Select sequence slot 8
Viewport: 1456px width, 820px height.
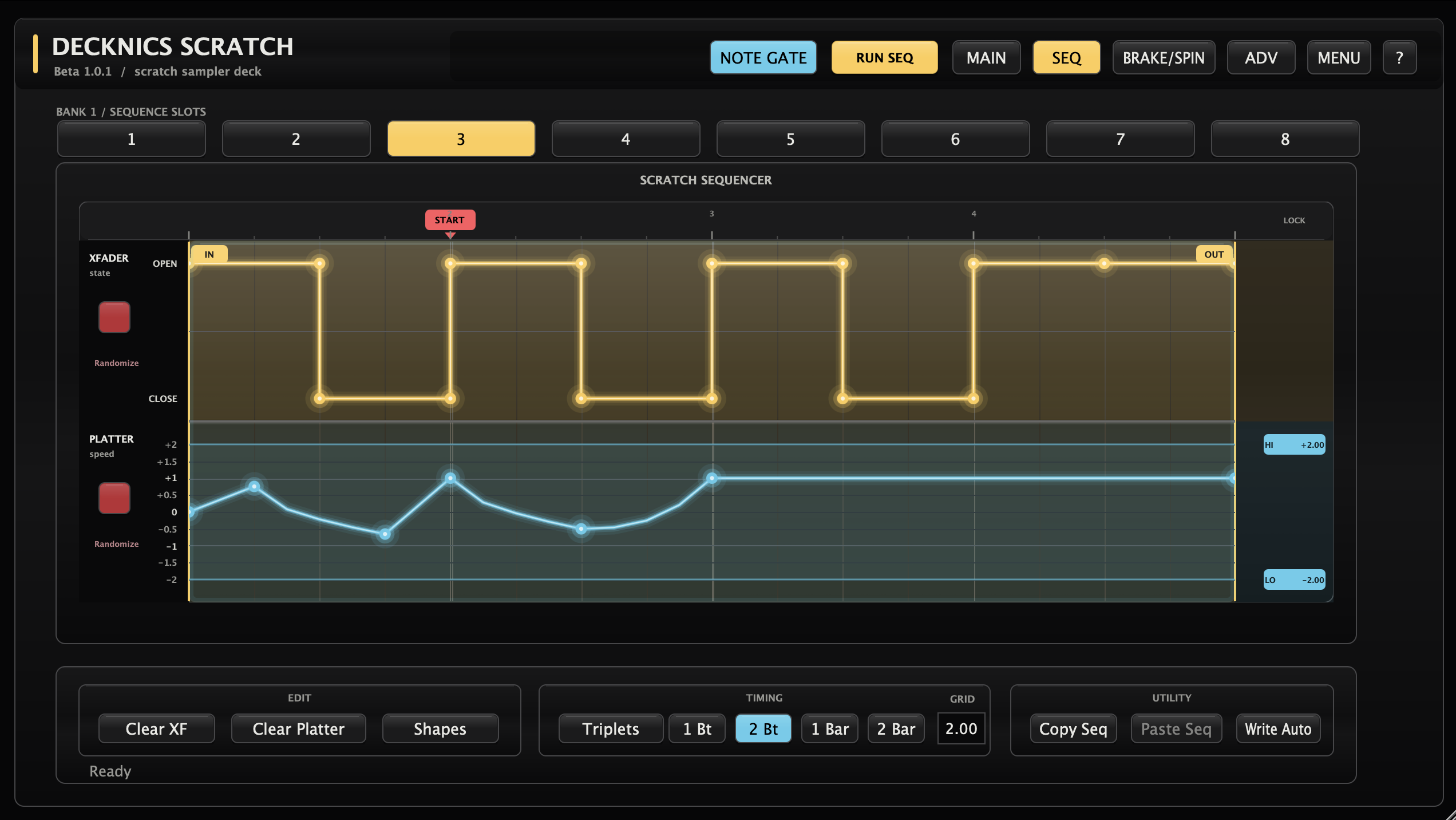1285,139
